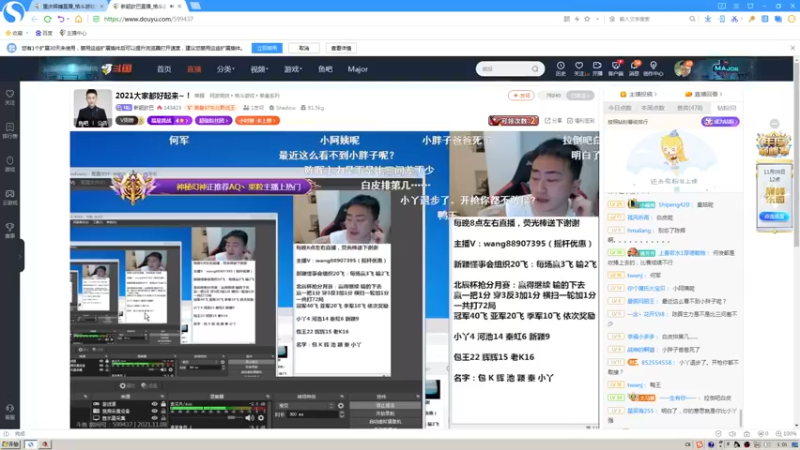Open the scissors tool dropdown arrow
This screenshot has width=800, height=450.
pos(742,19)
